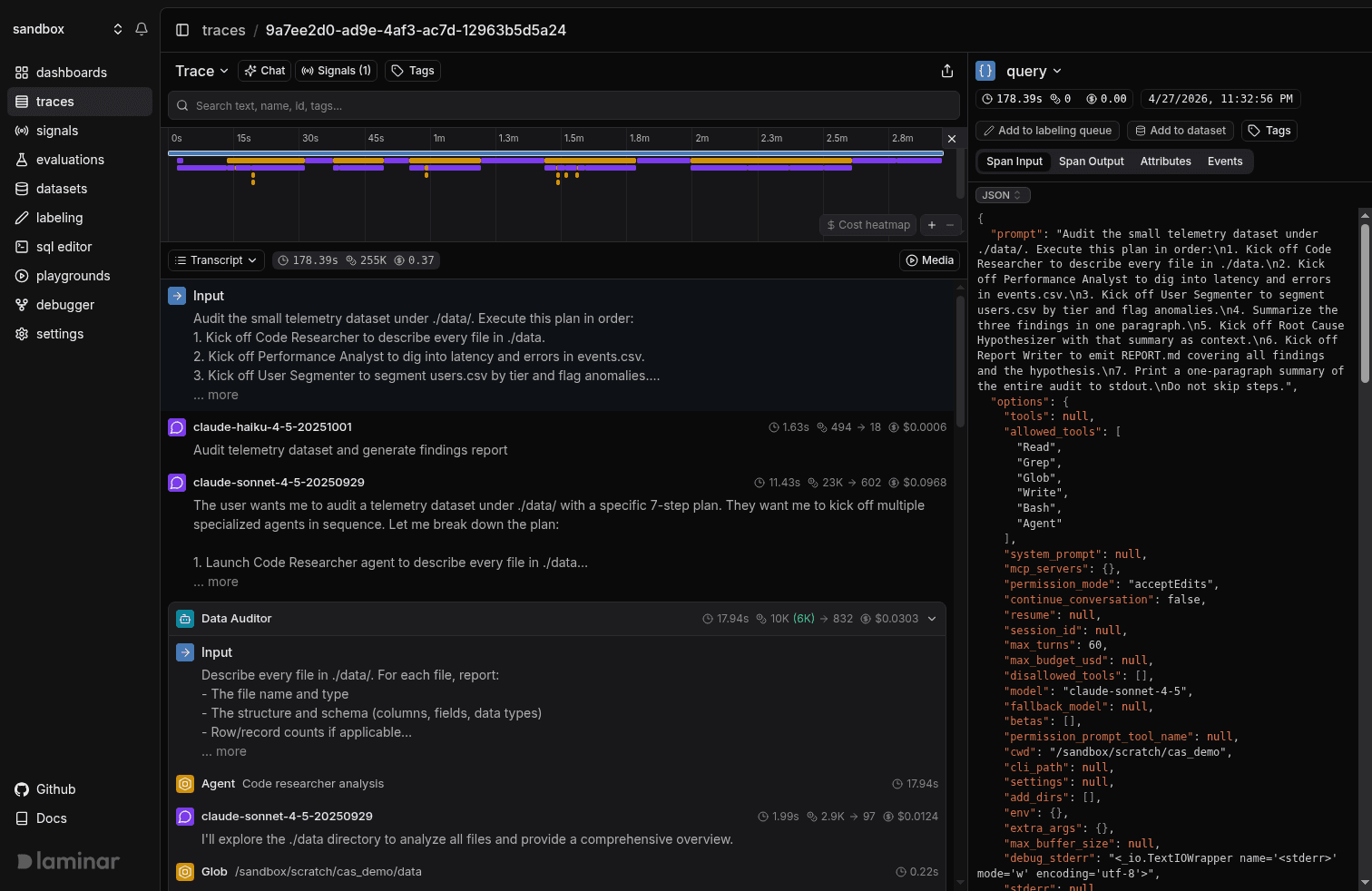Switch to the Span Input tab
Image resolution: width=1372 pixels, height=891 pixels.
point(1014,162)
